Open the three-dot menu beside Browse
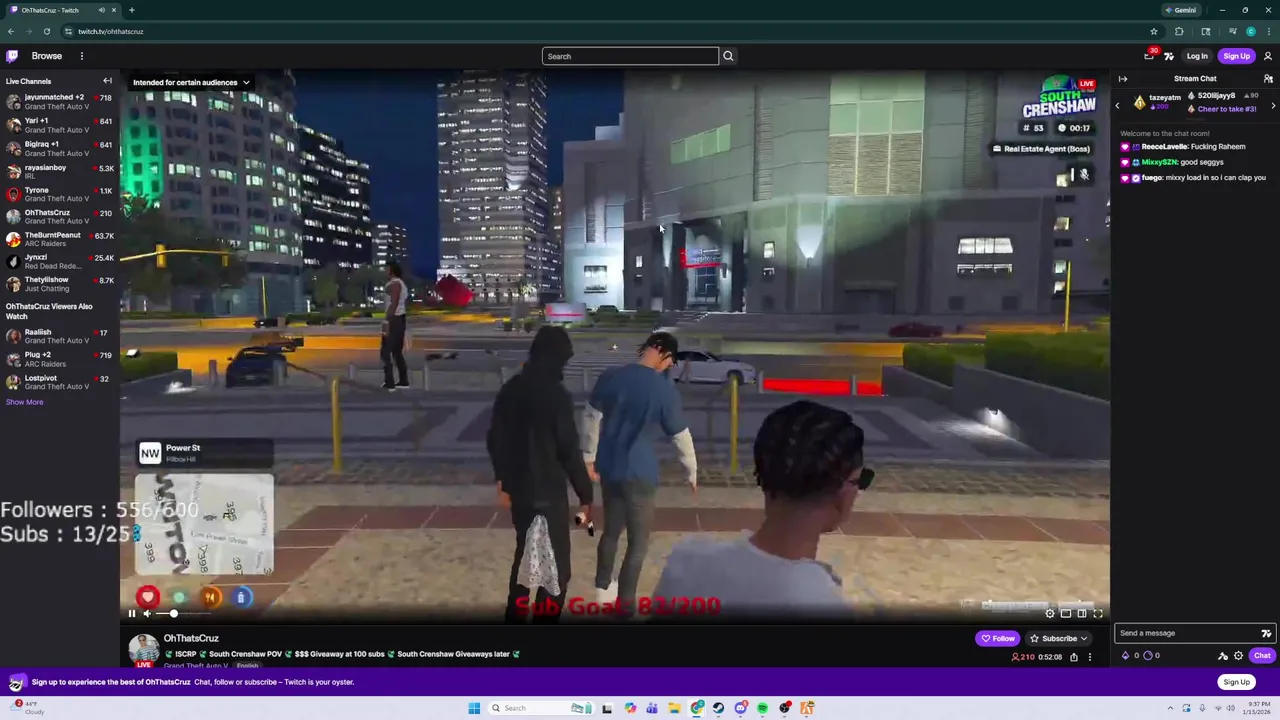 tap(82, 56)
